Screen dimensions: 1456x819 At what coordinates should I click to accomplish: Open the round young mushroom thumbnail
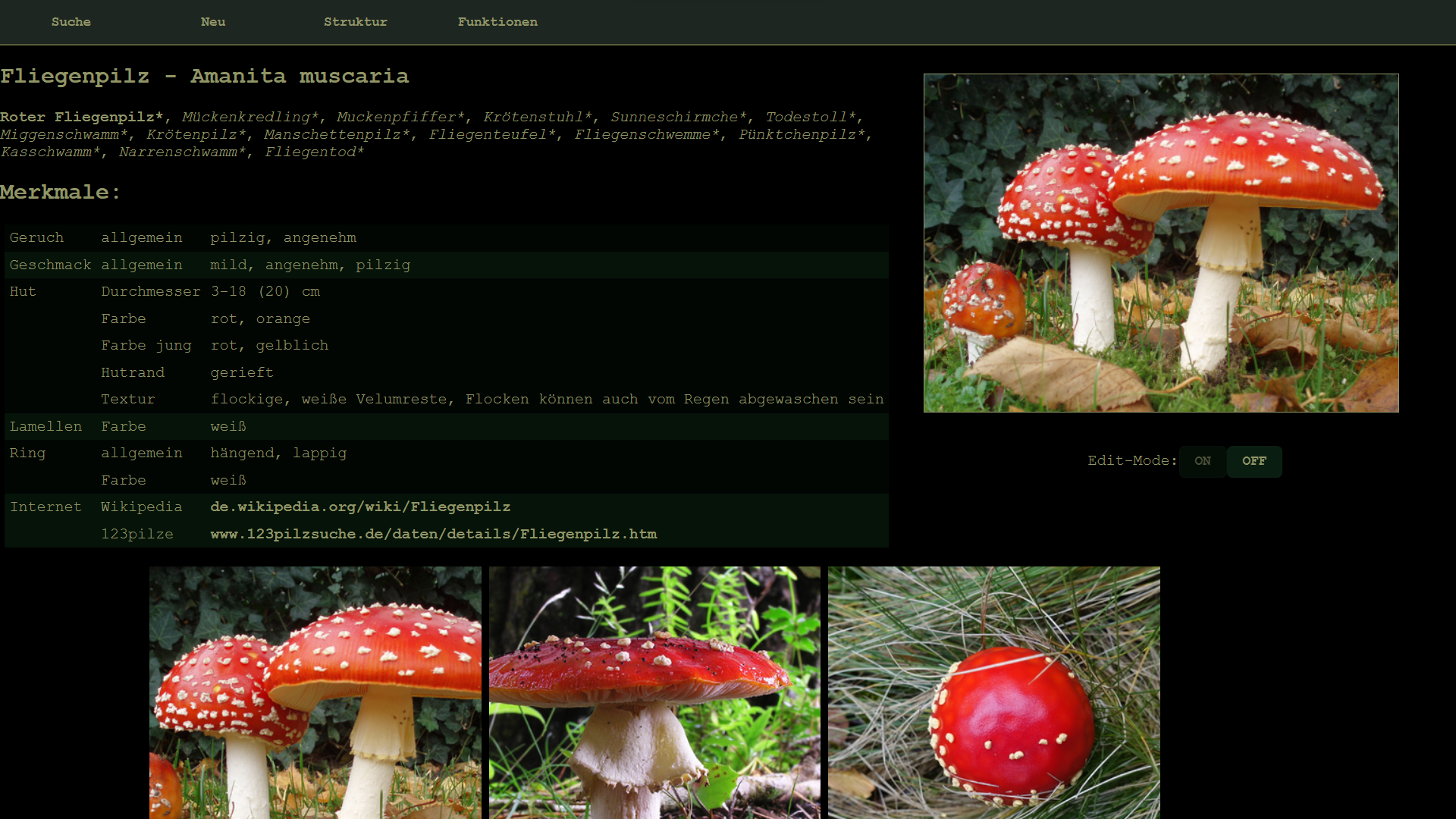click(x=993, y=692)
